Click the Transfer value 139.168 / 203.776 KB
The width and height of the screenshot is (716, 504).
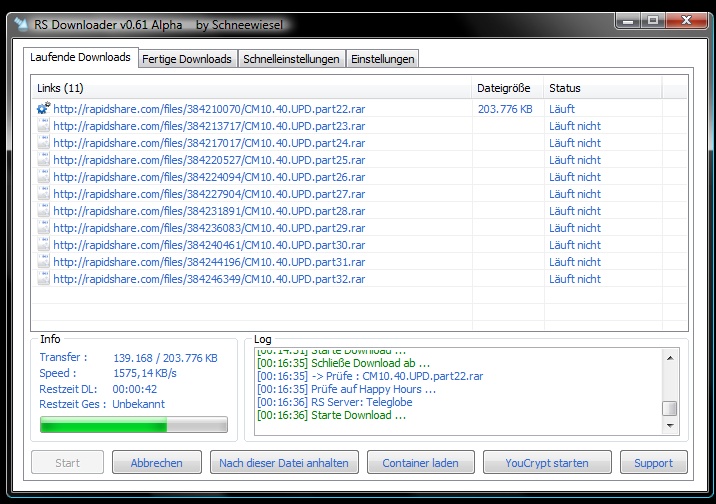coord(165,358)
